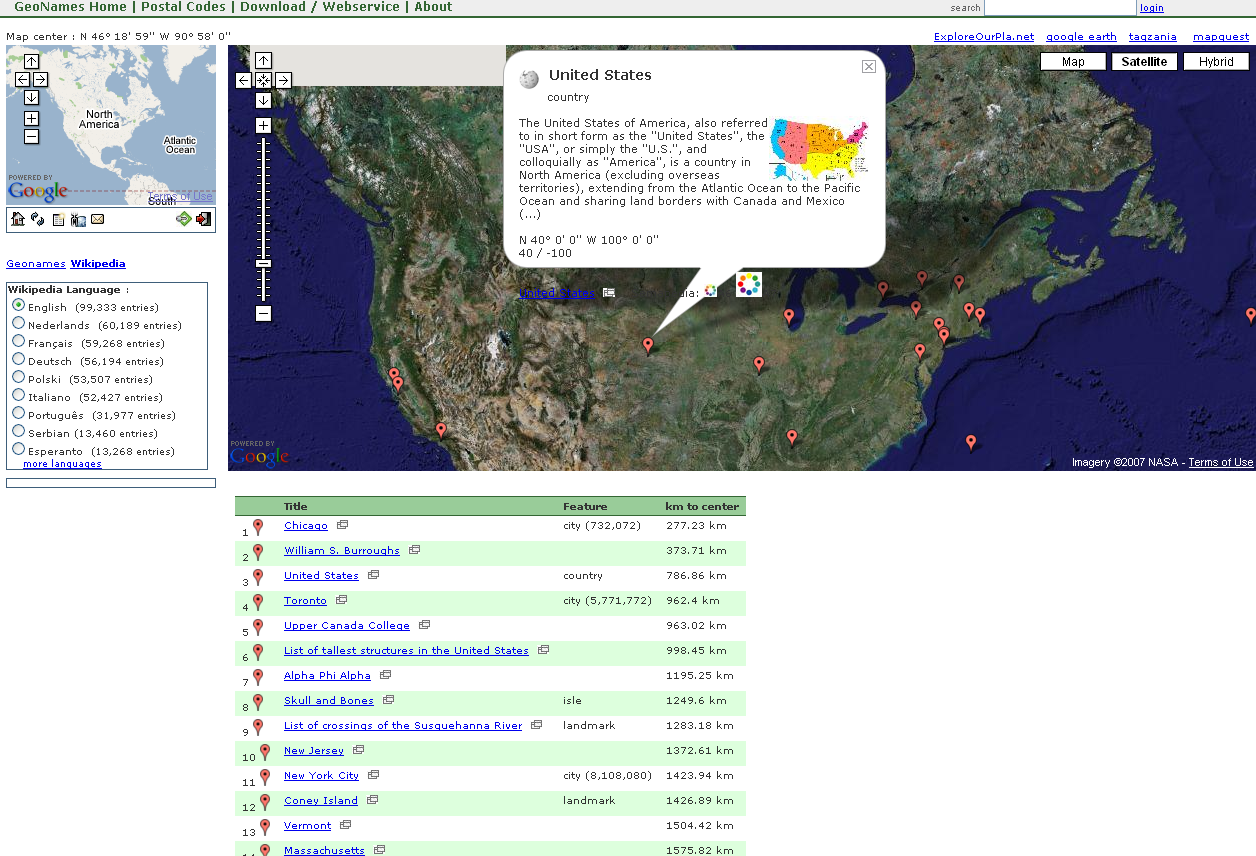
Task: Click the green diamond link icon
Action: (183, 219)
